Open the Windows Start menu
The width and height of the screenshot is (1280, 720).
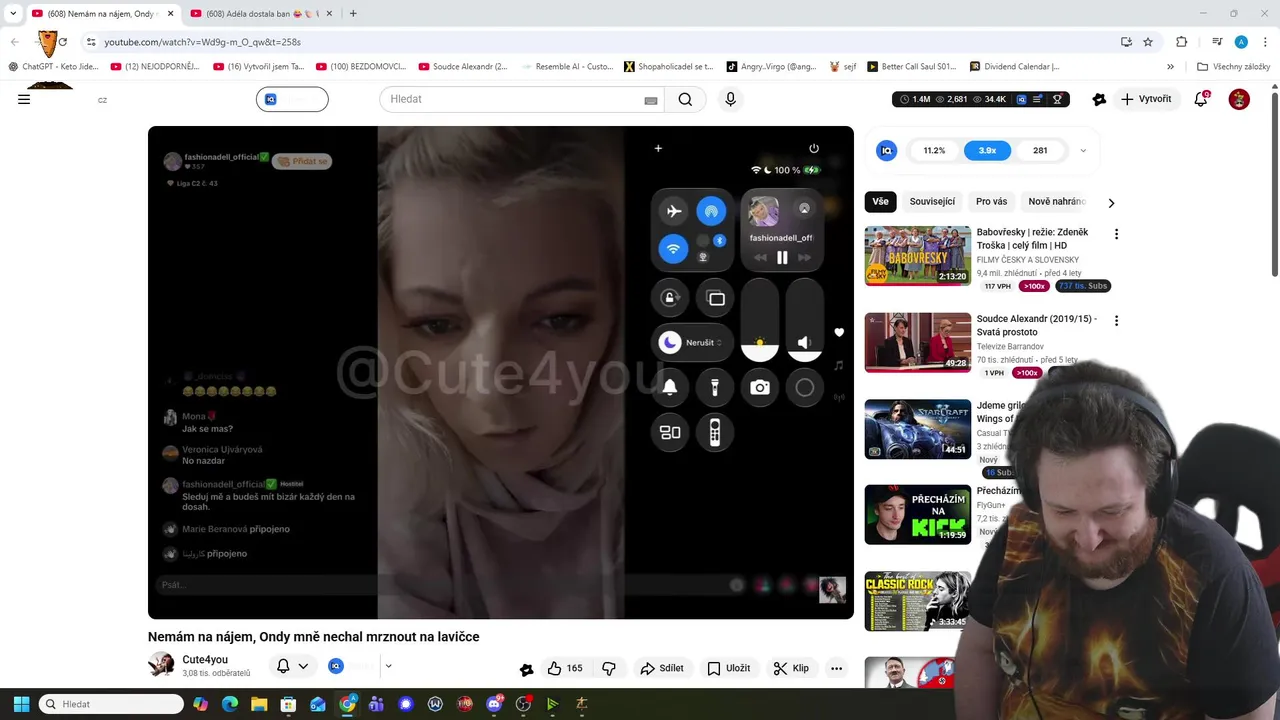tap(21, 704)
